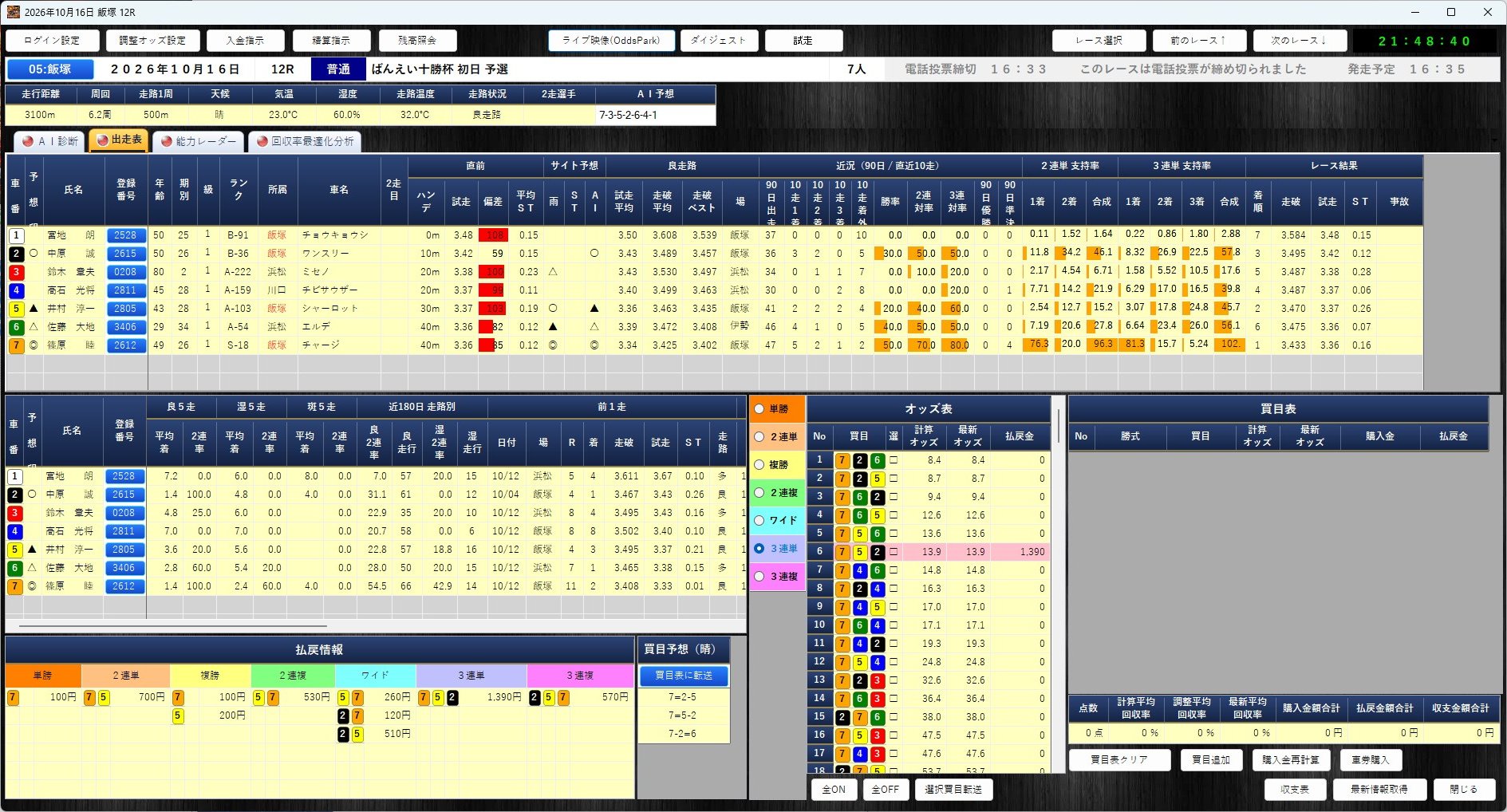Open the 能力レーダー tab
This screenshot has height=812, width=1507.
click(x=198, y=141)
